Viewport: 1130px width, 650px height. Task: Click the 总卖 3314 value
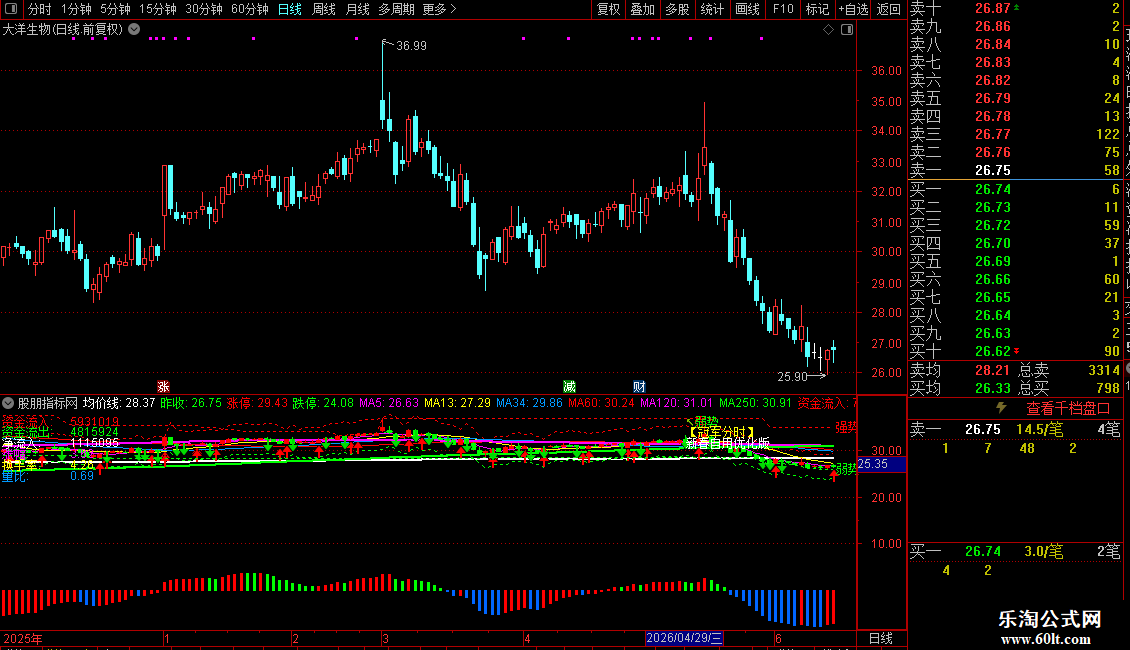(1104, 370)
